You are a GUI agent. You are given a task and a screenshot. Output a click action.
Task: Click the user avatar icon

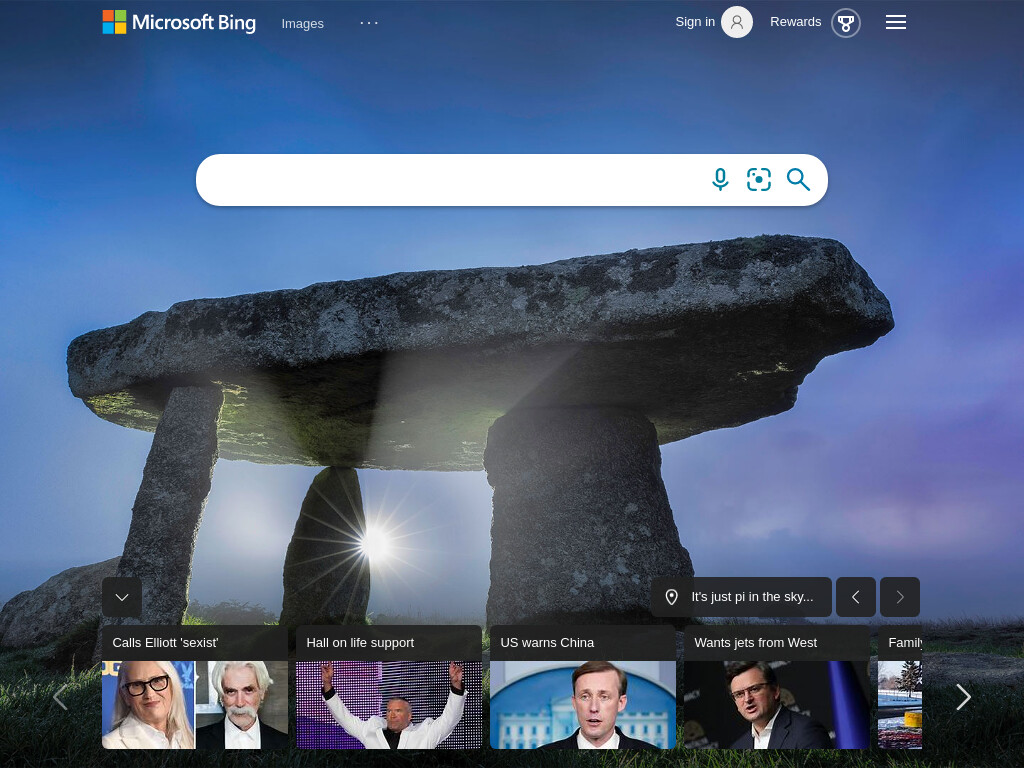tap(737, 22)
